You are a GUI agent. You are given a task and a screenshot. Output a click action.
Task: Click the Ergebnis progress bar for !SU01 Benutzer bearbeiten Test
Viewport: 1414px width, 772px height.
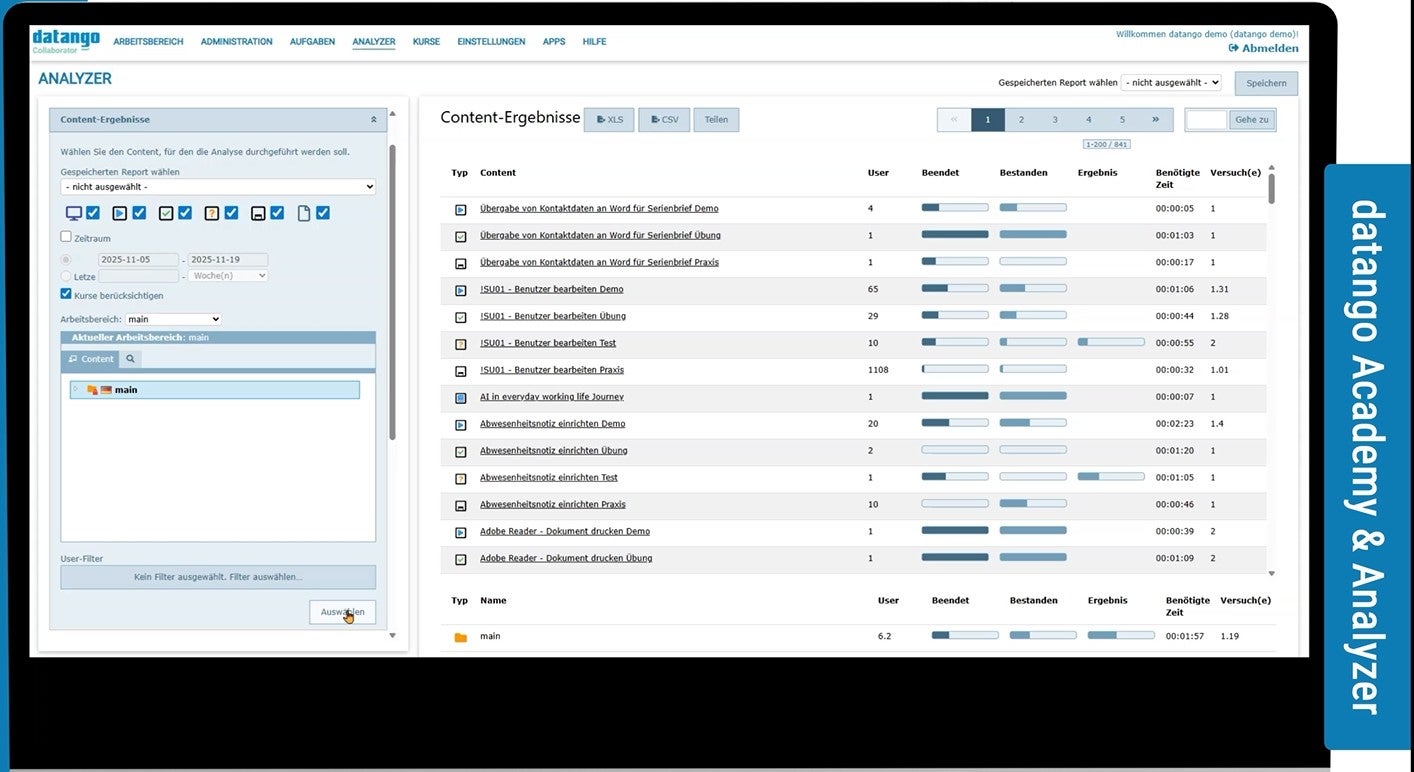coord(1111,342)
